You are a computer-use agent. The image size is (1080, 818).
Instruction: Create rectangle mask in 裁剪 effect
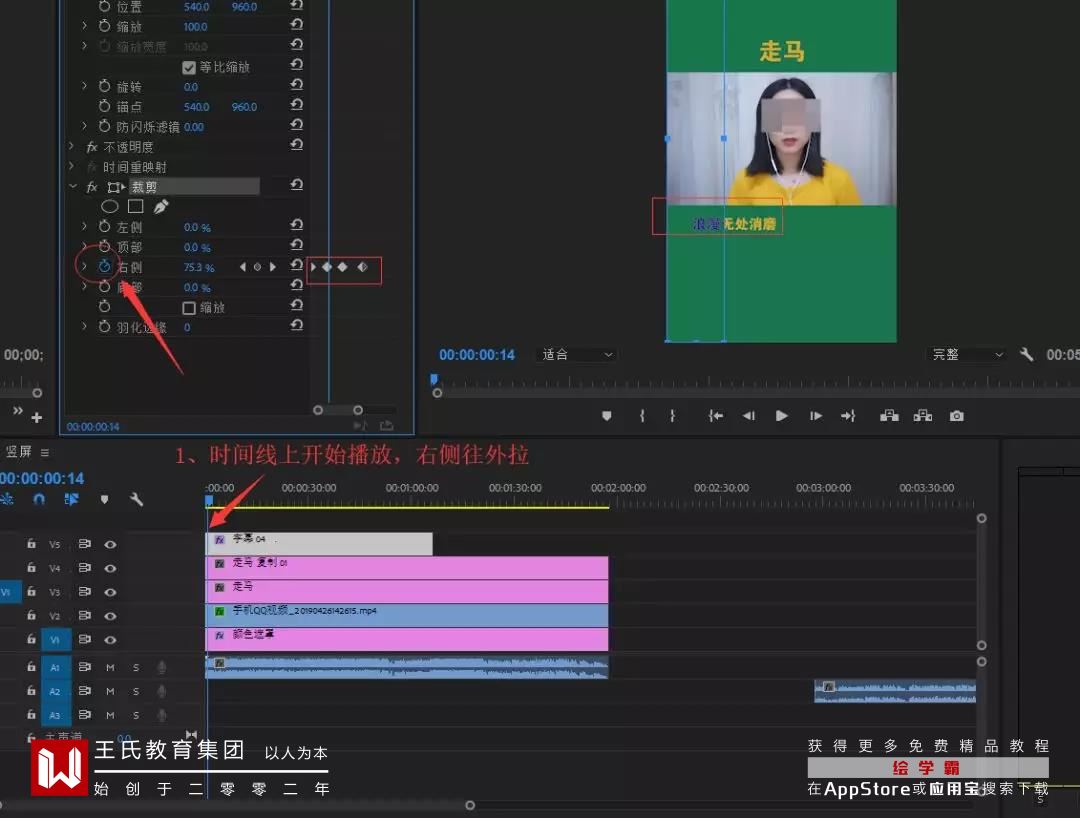coord(136,206)
